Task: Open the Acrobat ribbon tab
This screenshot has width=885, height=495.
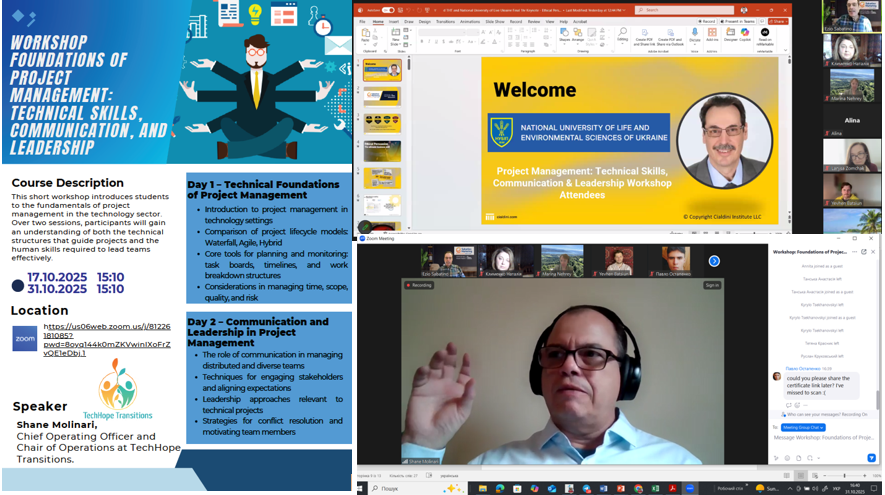Action: pyautogui.click(x=580, y=21)
